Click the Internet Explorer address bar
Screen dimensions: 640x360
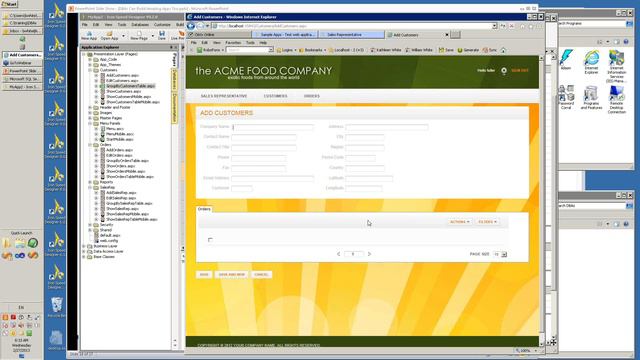pos(354,26)
